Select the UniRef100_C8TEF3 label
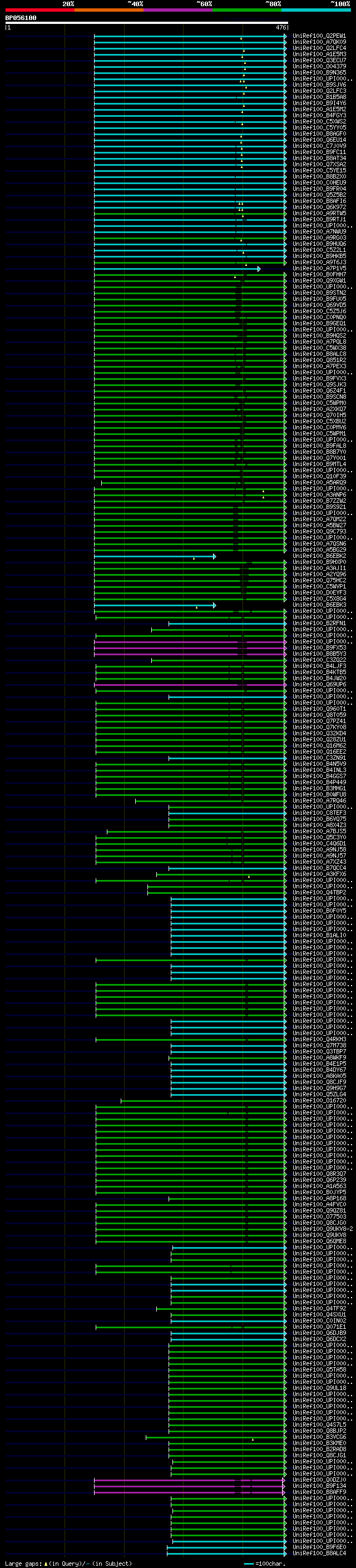 point(319,813)
